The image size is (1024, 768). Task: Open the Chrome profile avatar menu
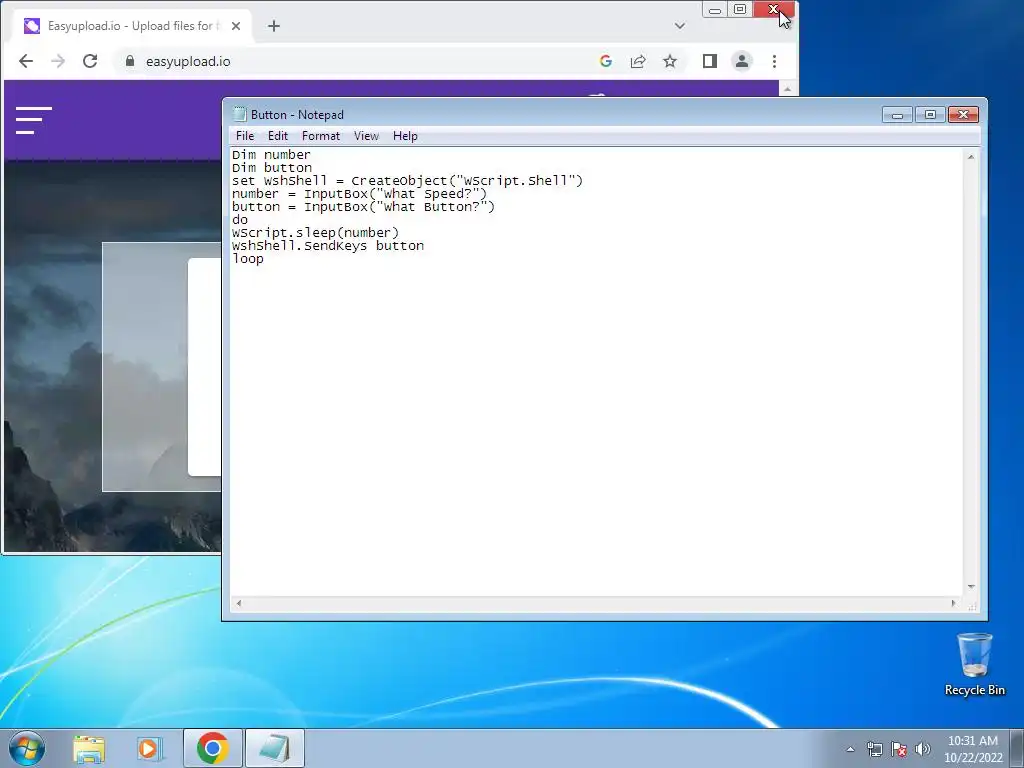point(742,61)
